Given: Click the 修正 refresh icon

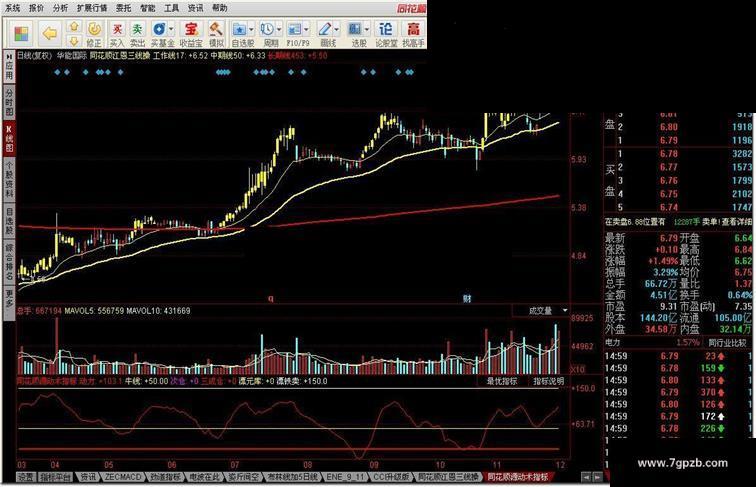Looking at the screenshot, I should (94, 29).
